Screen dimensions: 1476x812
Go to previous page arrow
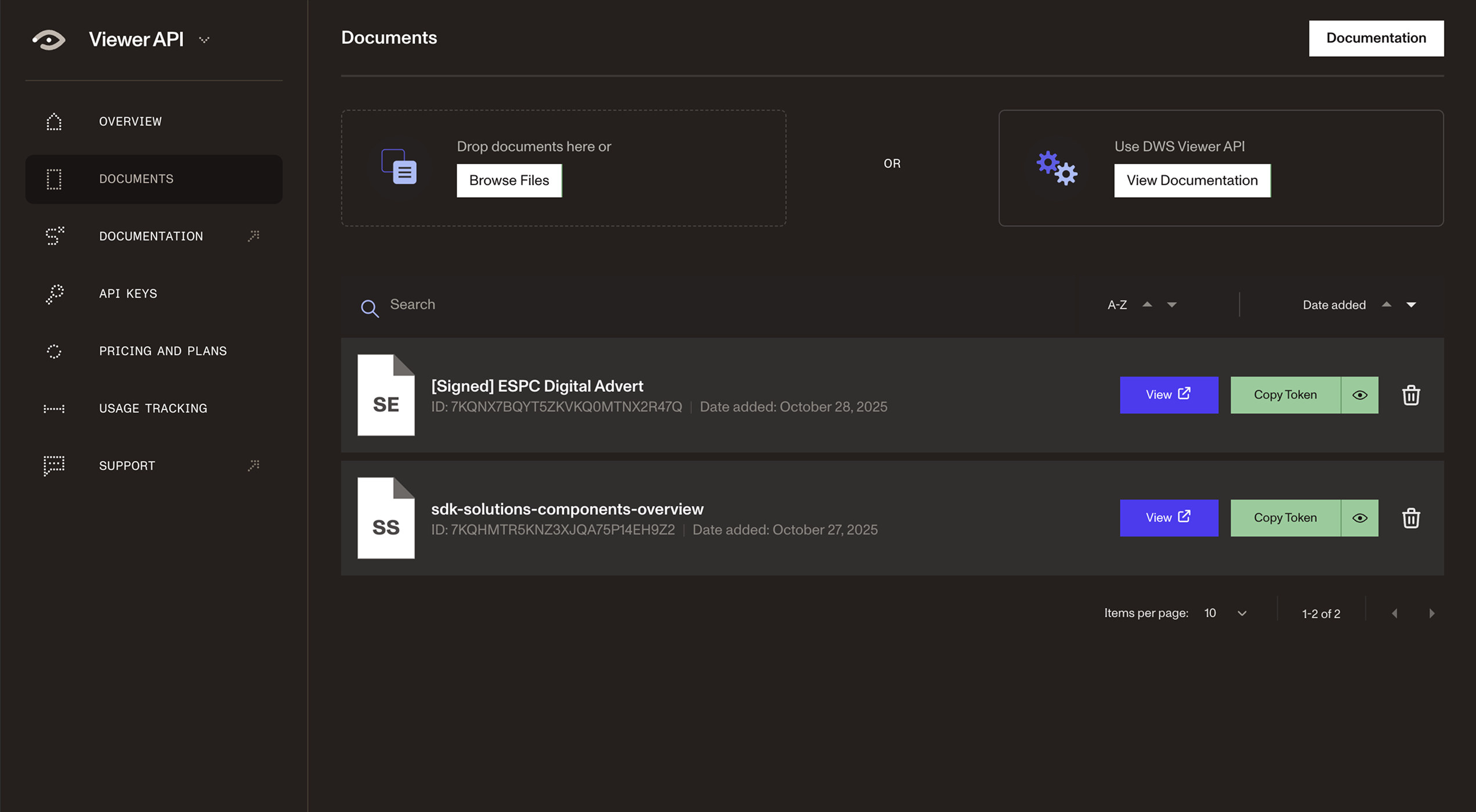point(1394,613)
